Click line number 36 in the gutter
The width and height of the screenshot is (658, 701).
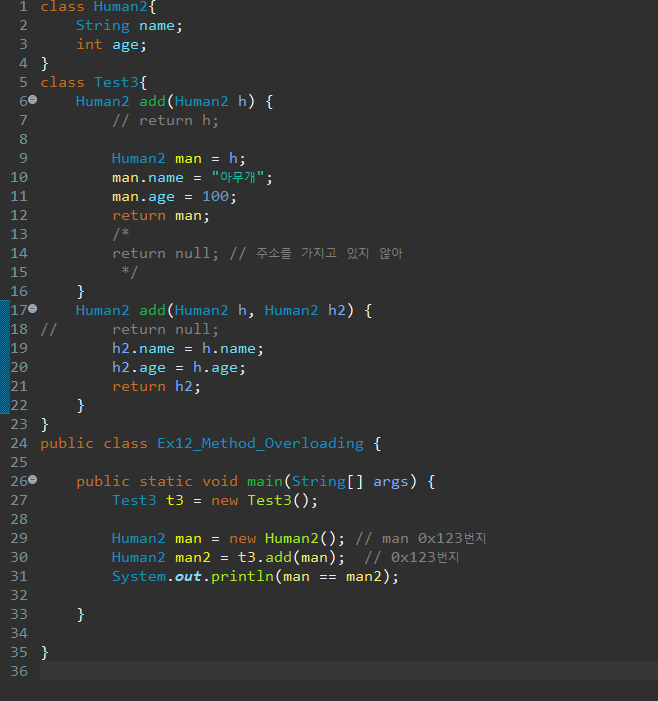point(19,671)
